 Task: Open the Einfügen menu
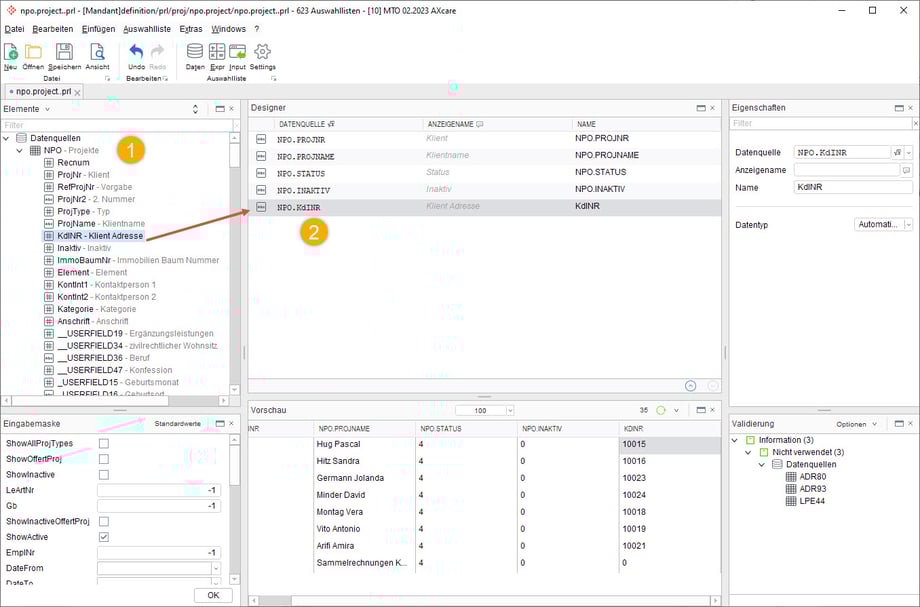(98, 29)
